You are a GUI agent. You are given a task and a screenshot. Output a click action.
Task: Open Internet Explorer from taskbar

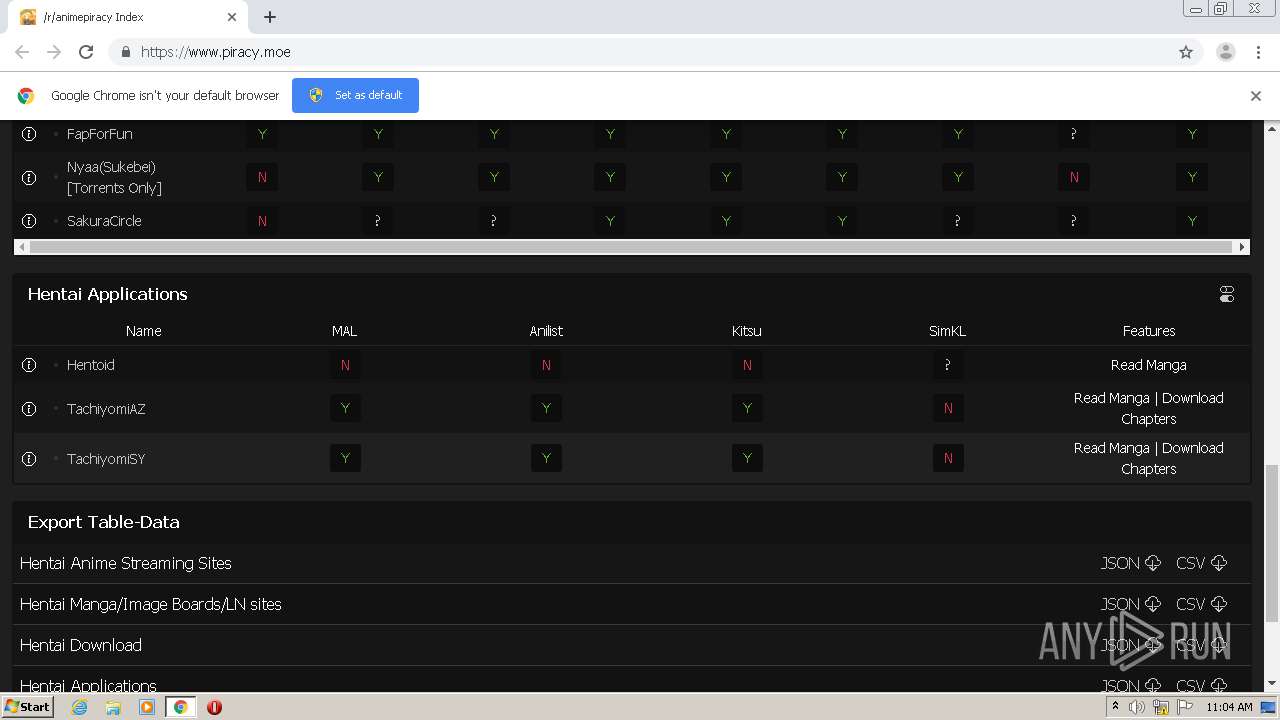point(79,707)
